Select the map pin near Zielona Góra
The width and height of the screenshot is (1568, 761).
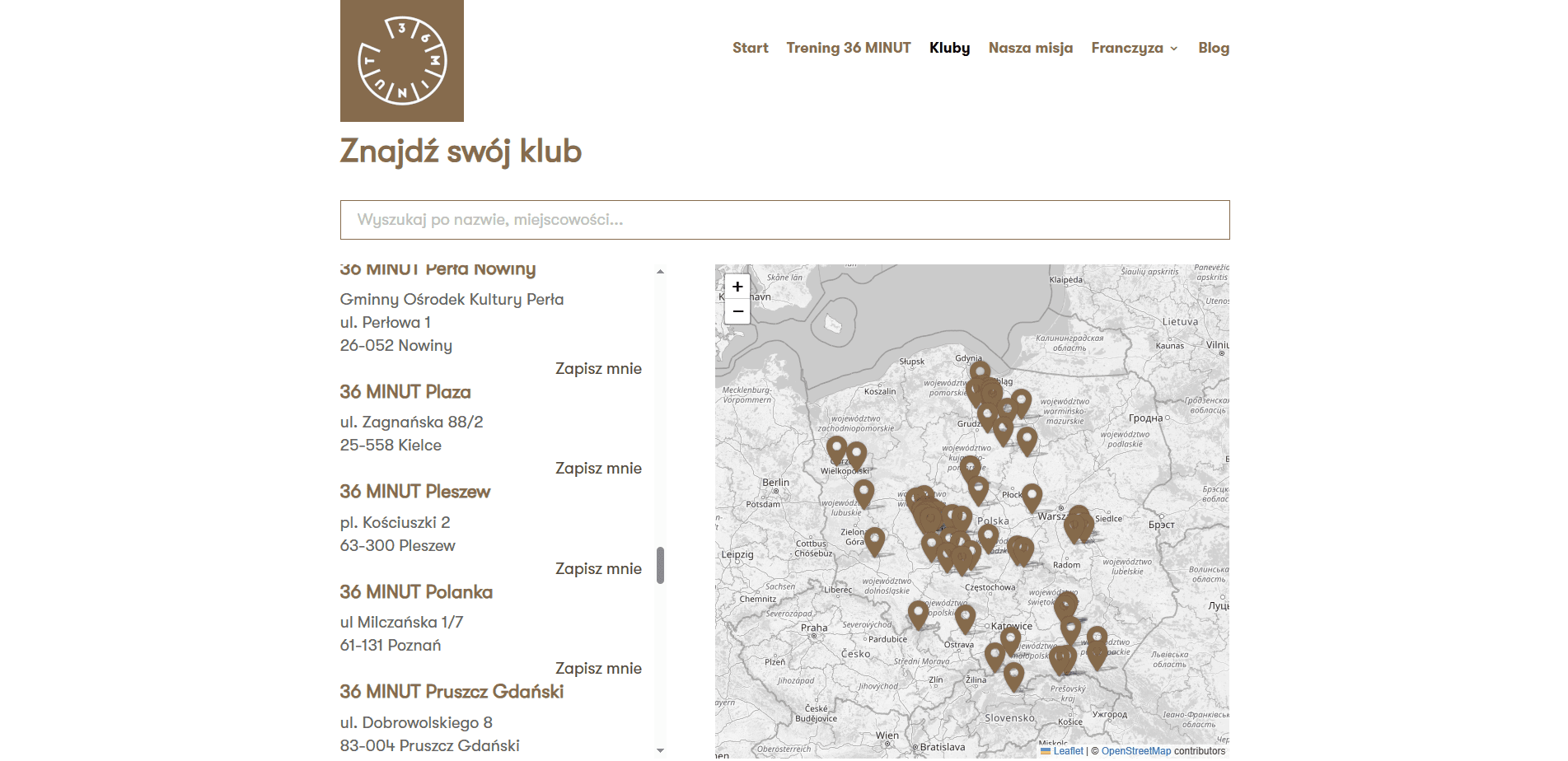pos(874,540)
